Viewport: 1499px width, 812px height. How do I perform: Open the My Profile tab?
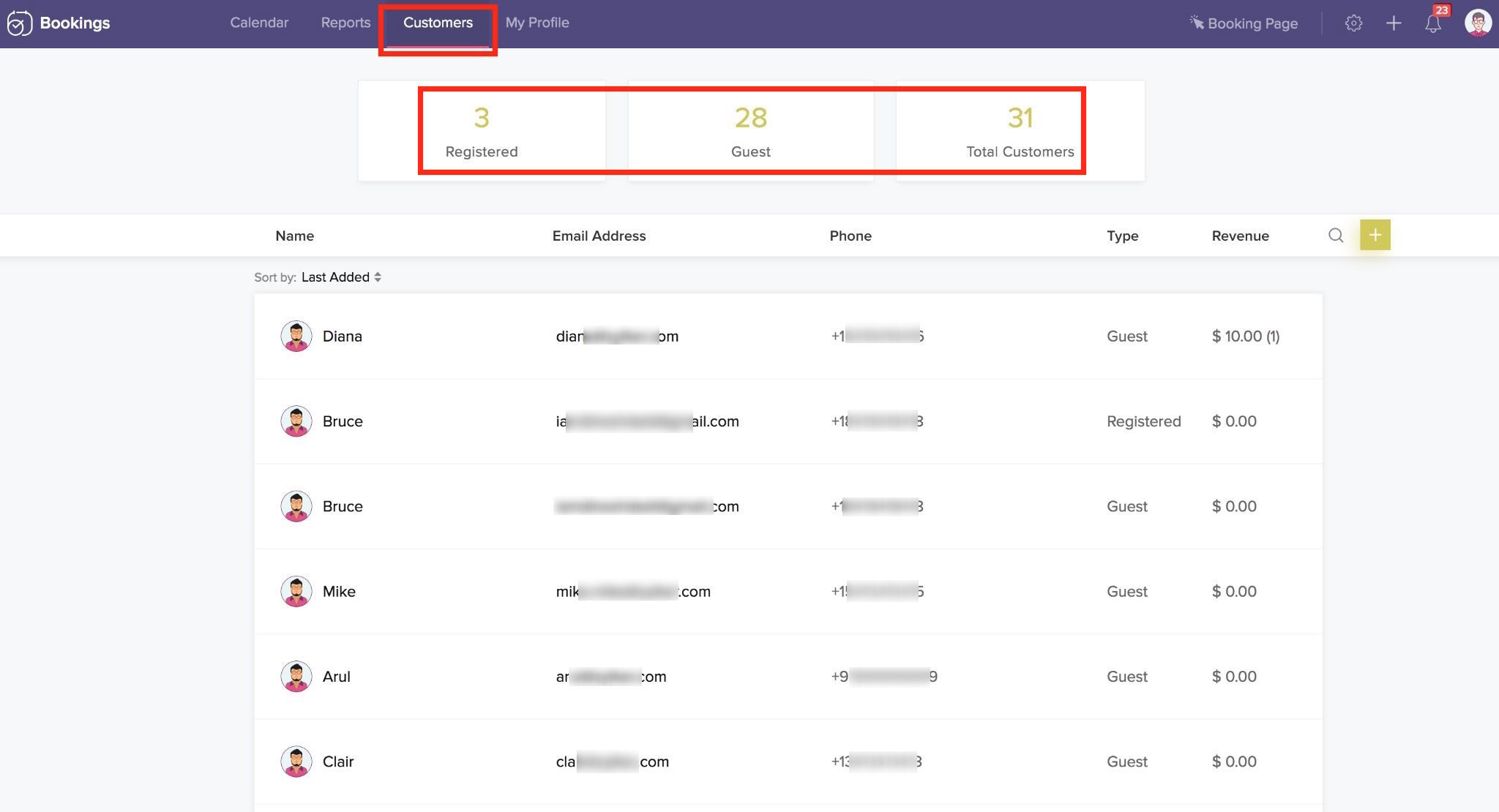click(x=537, y=23)
